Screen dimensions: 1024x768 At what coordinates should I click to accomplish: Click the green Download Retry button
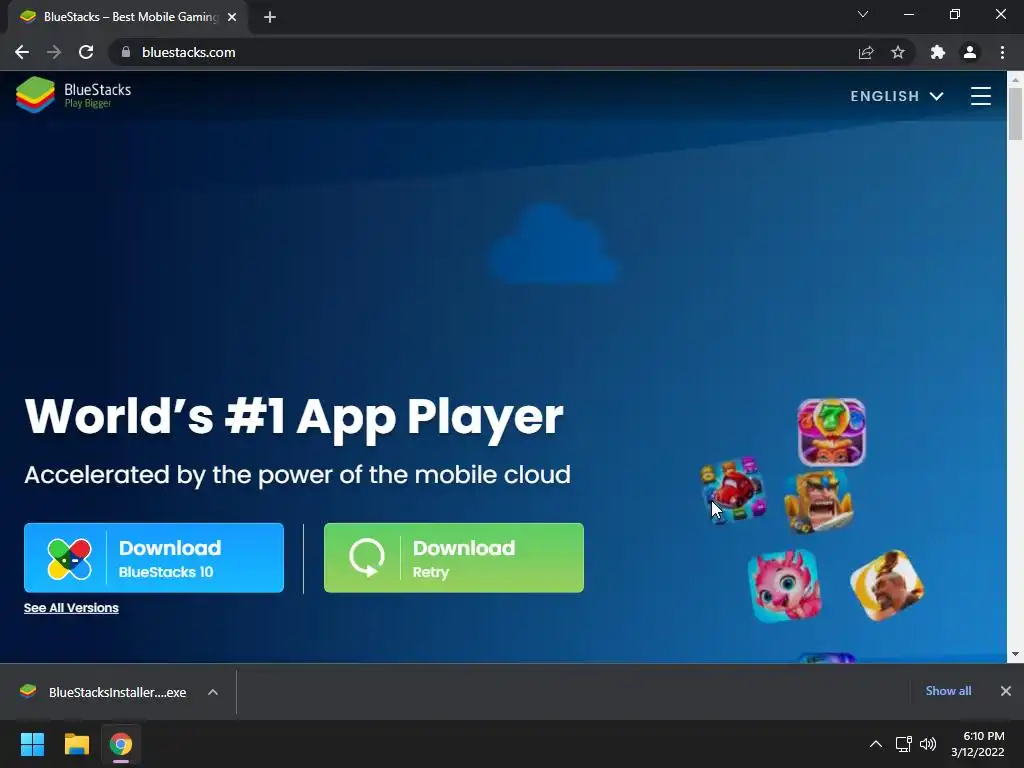click(x=453, y=558)
